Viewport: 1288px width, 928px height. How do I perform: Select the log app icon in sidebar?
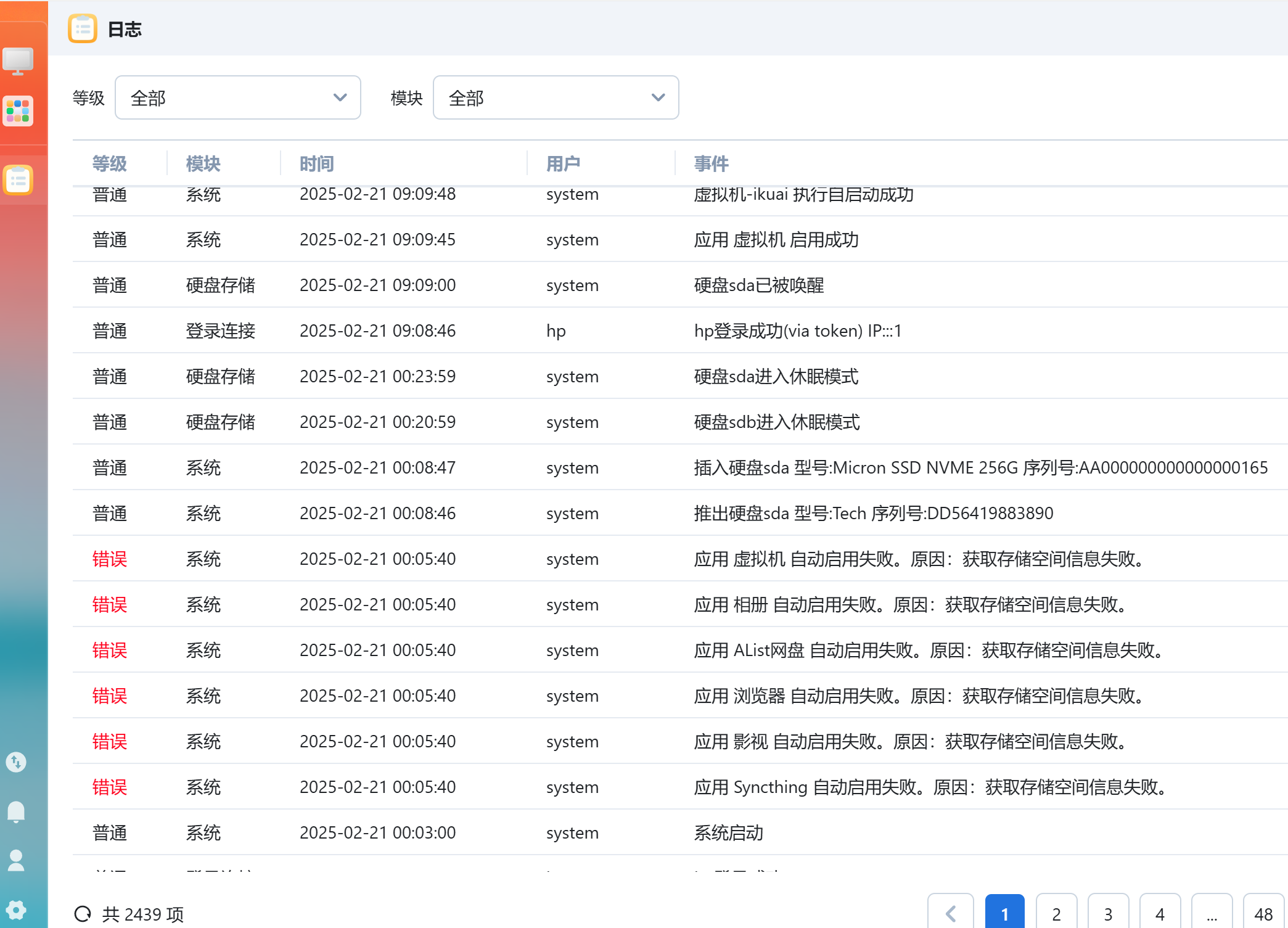(x=18, y=180)
